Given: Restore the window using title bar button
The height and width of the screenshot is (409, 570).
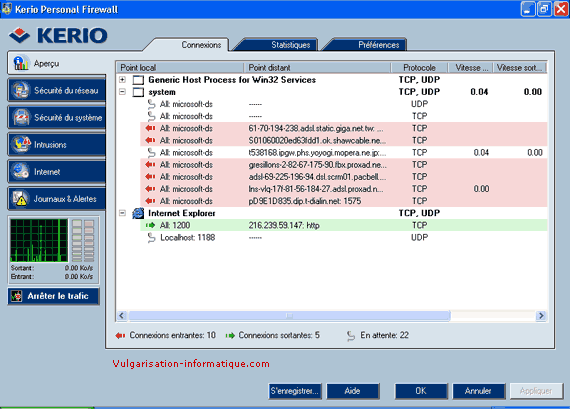Looking at the screenshot, I should click(x=544, y=9).
